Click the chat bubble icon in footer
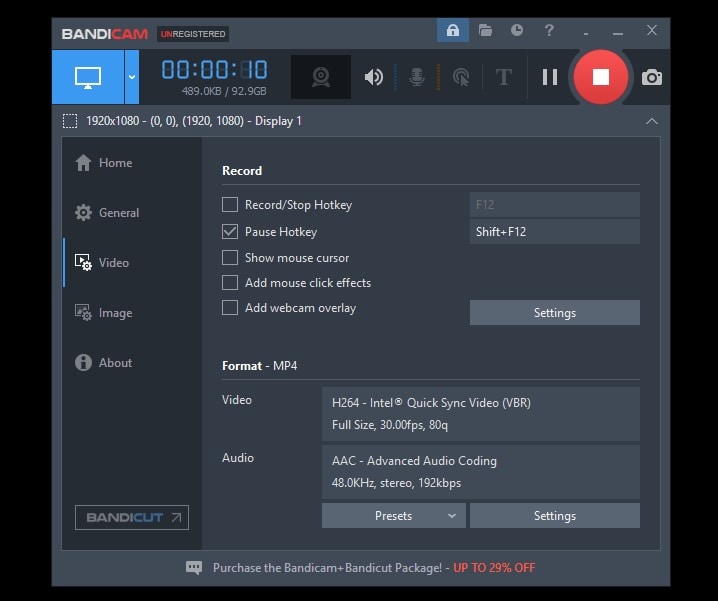The width and height of the screenshot is (718, 601). coord(194,568)
